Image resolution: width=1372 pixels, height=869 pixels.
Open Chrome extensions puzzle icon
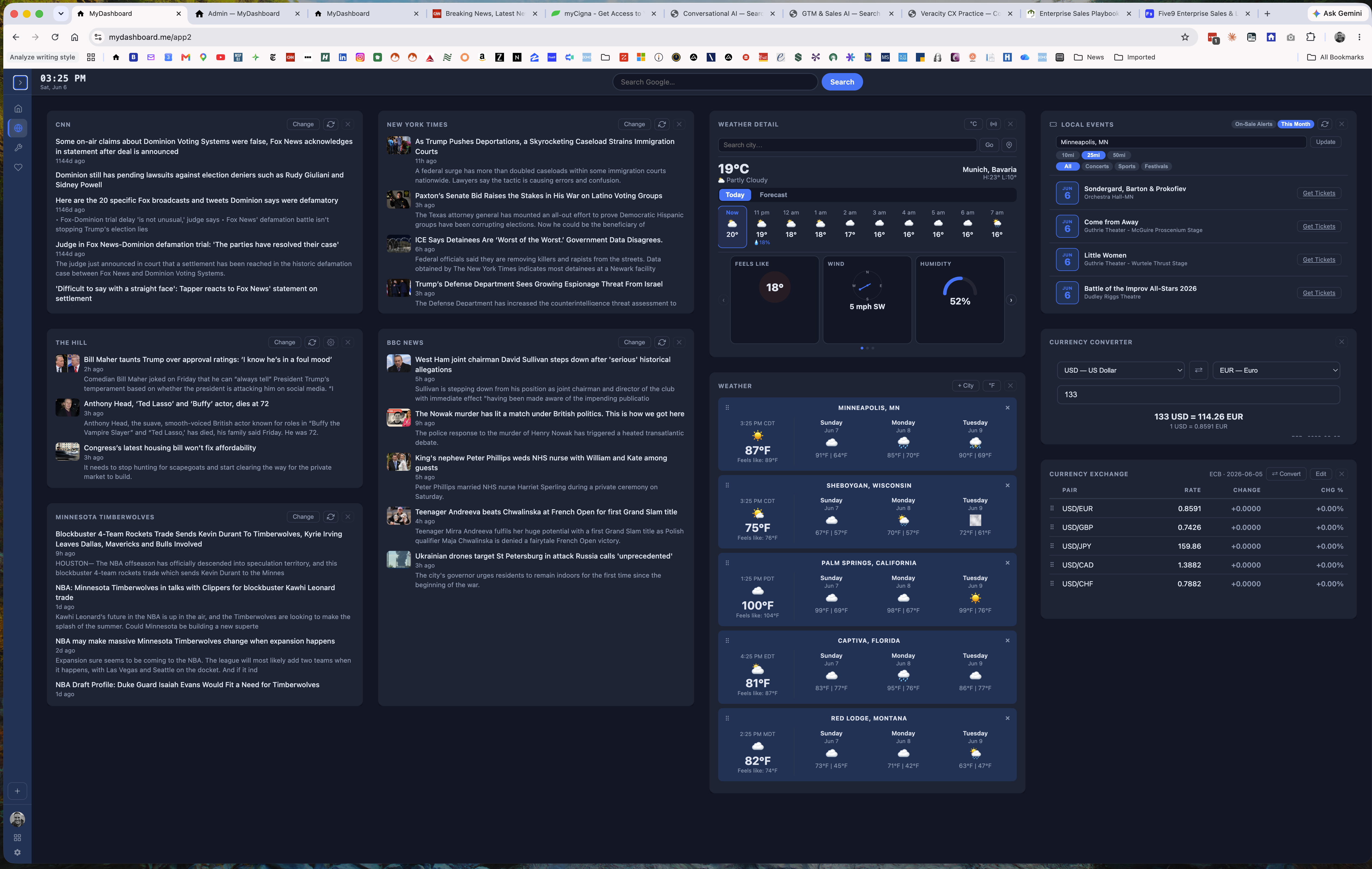(x=1310, y=37)
